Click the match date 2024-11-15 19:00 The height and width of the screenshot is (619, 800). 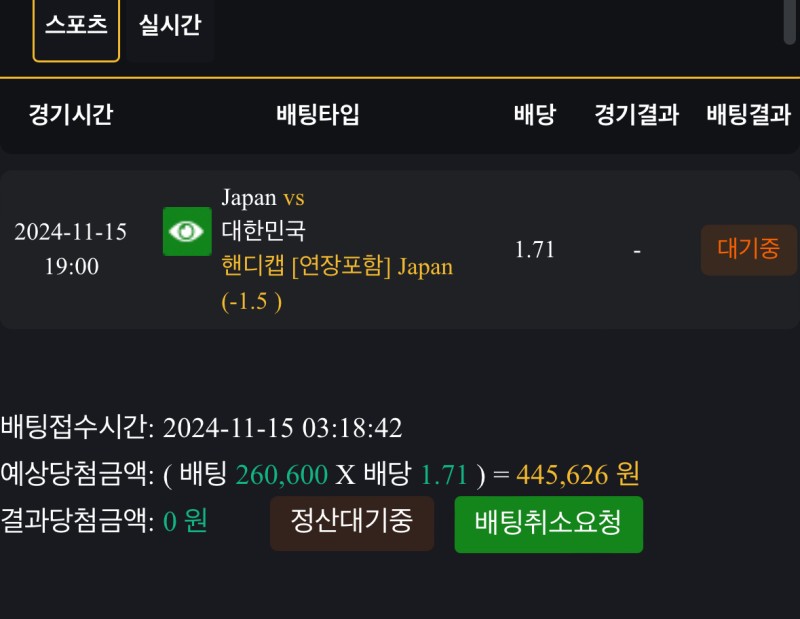(x=71, y=249)
